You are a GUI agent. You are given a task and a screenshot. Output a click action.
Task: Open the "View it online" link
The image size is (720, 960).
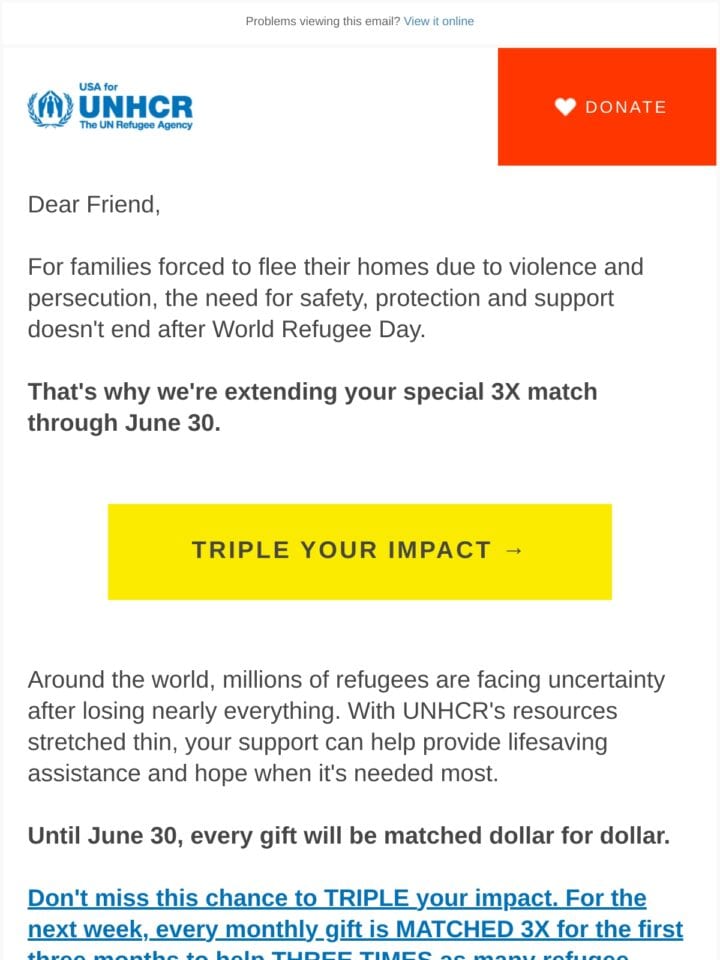[x=438, y=21]
